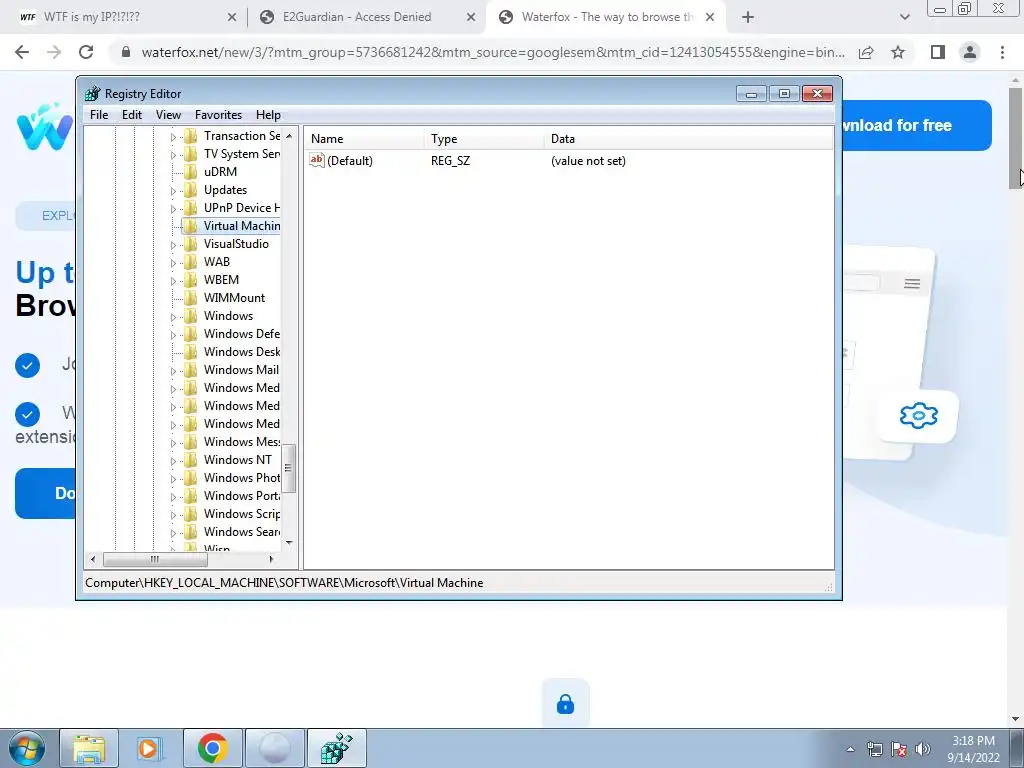This screenshot has height=768, width=1024.
Task: Click the (Default) string value icon
Action: (x=317, y=160)
